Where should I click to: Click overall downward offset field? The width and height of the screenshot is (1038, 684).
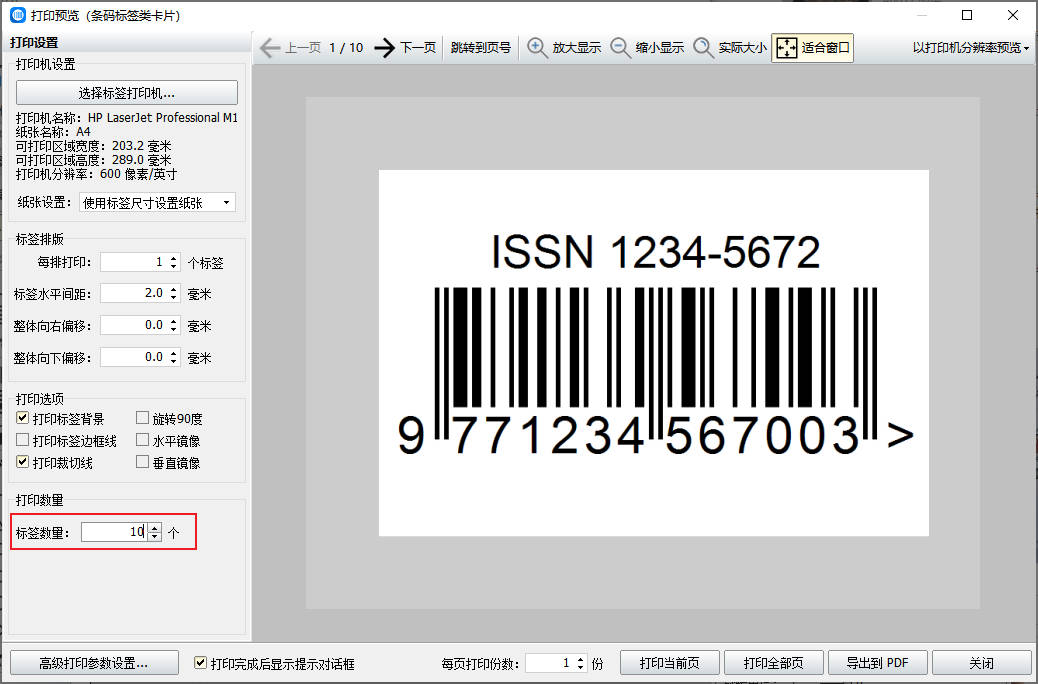pyautogui.click(x=134, y=357)
